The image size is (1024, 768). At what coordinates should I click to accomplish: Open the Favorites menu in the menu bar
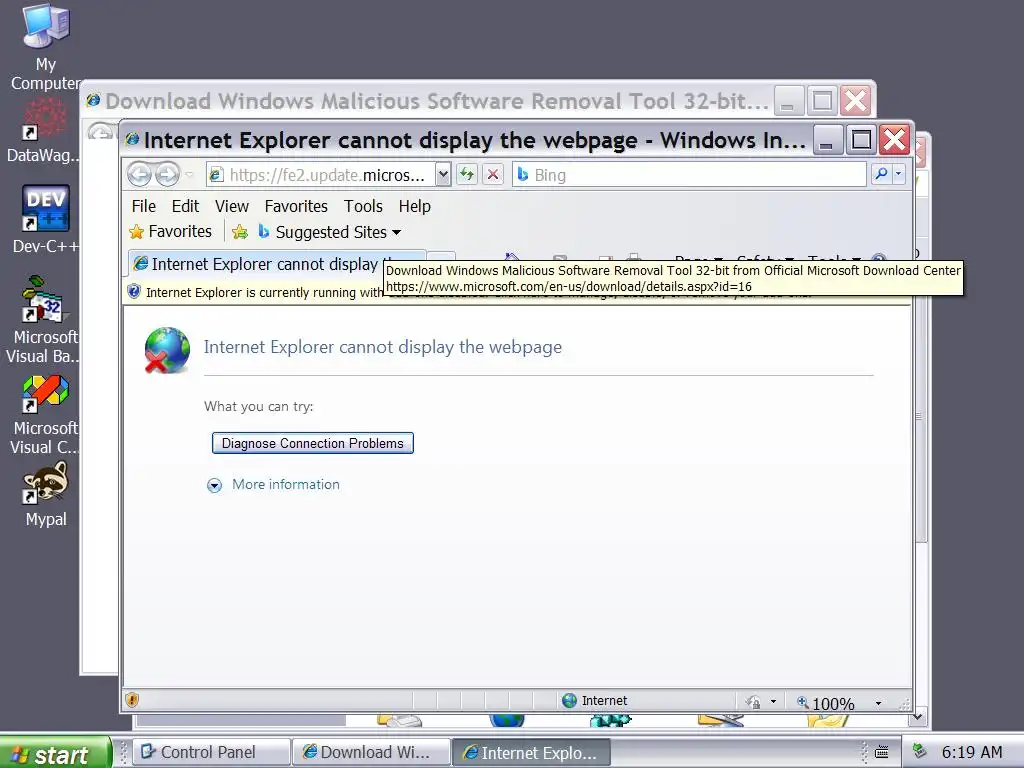pos(296,206)
